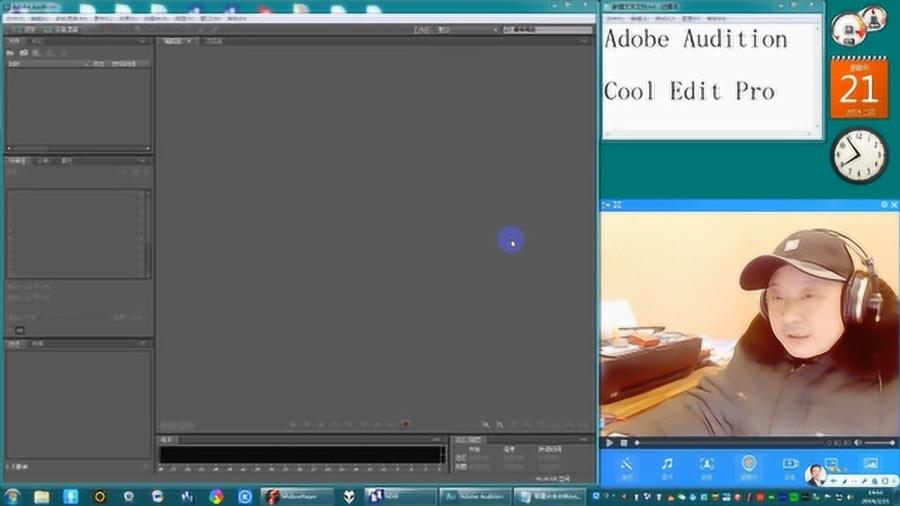Expand the levels panel menu

point(436,440)
